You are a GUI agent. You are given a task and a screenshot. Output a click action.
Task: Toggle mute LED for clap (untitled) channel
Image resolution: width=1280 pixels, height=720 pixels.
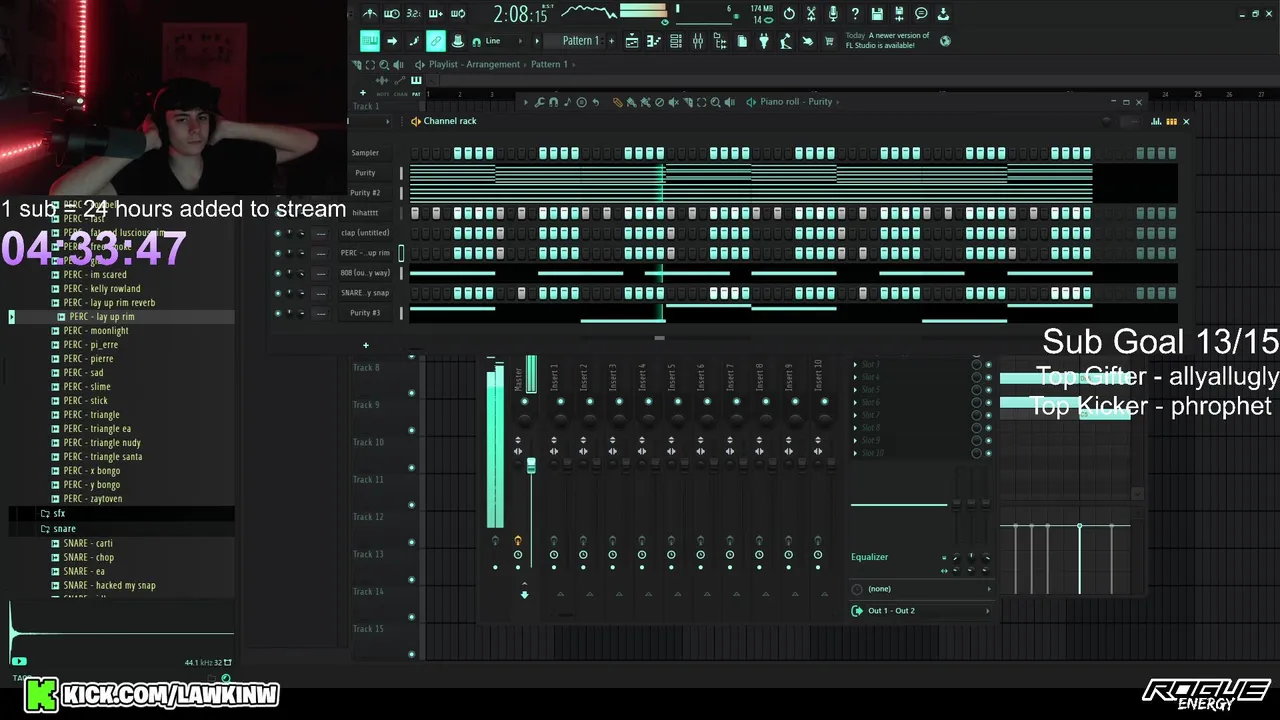(277, 233)
